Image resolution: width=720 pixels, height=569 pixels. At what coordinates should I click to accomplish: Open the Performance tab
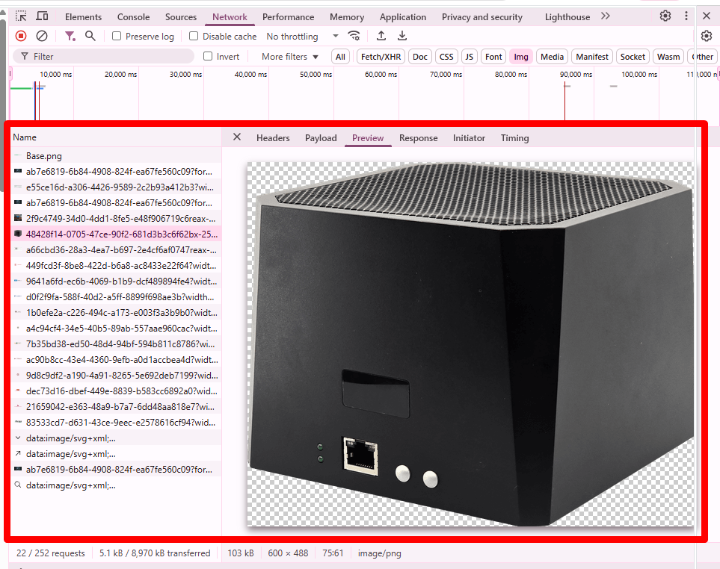pyautogui.click(x=288, y=17)
